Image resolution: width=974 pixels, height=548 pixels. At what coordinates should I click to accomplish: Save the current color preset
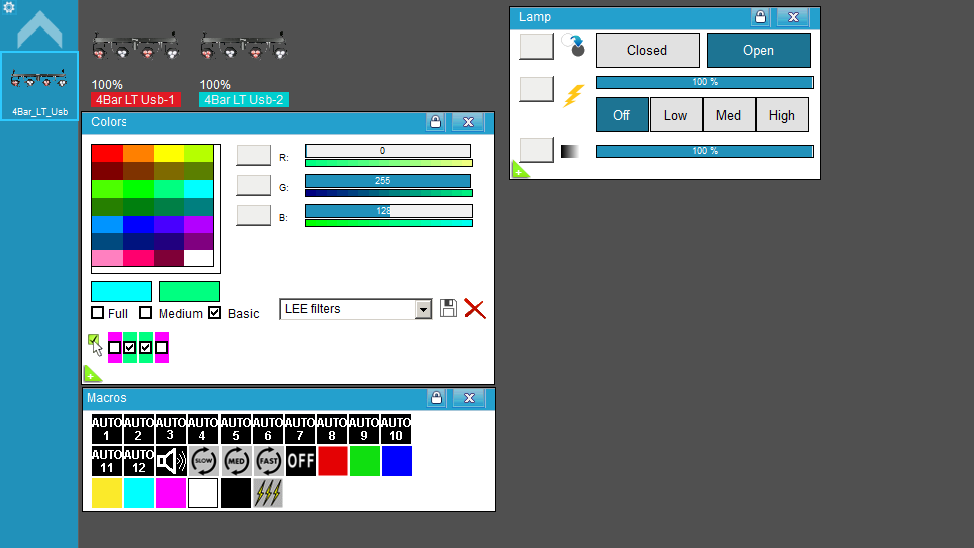448,308
